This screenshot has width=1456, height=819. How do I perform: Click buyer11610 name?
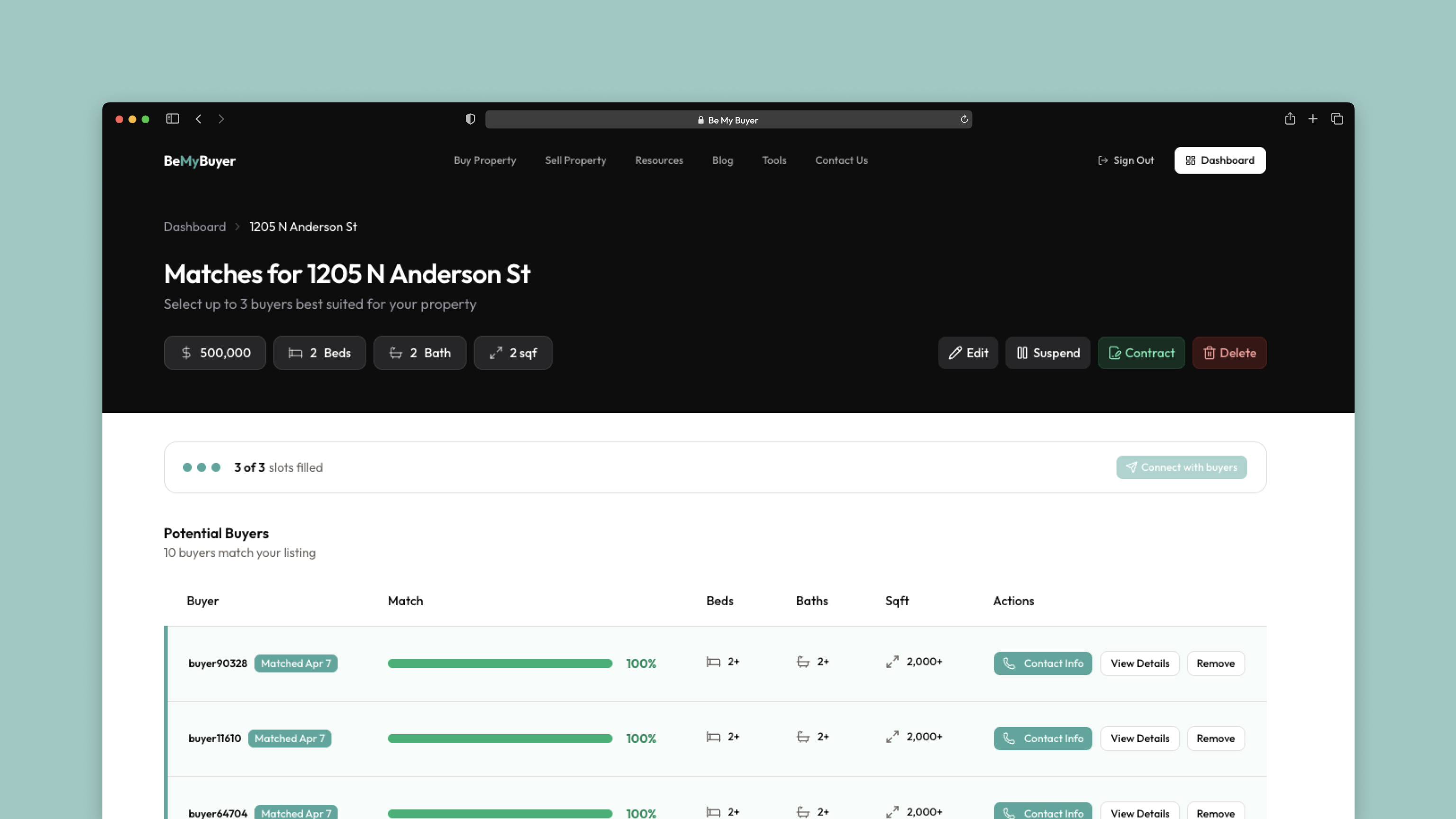tap(214, 738)
